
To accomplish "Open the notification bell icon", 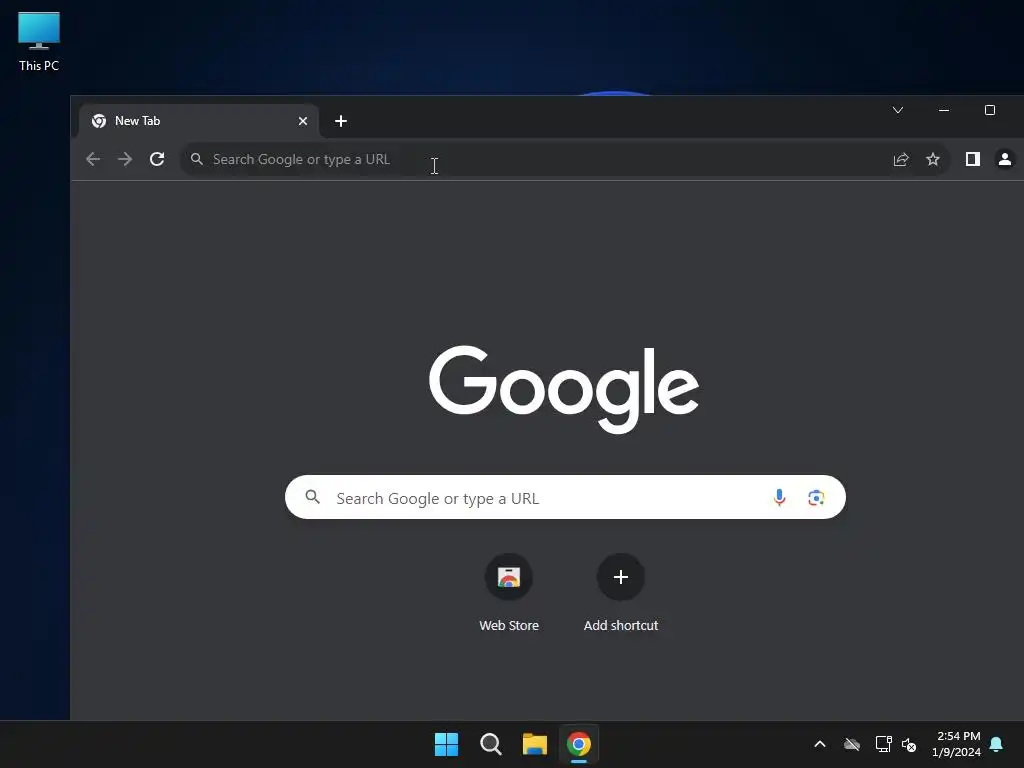I will click(997, 744).
